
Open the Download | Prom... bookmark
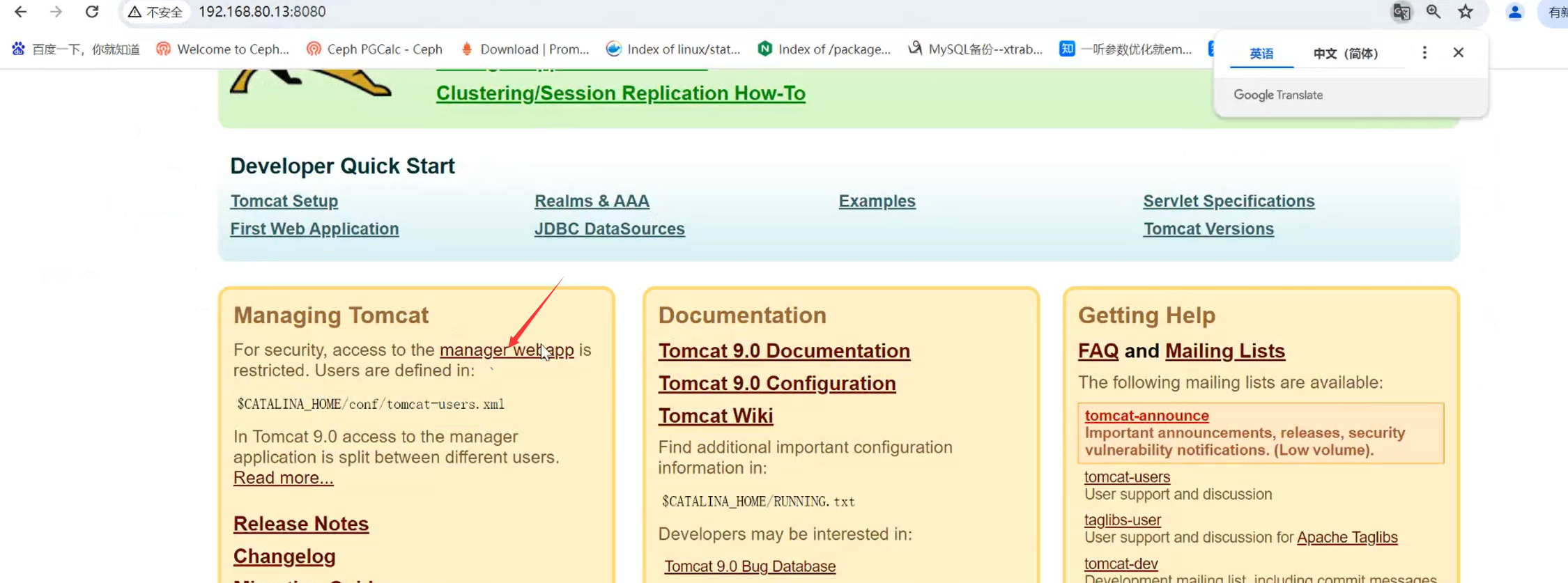pyautogui.click(x=525, y=49)
